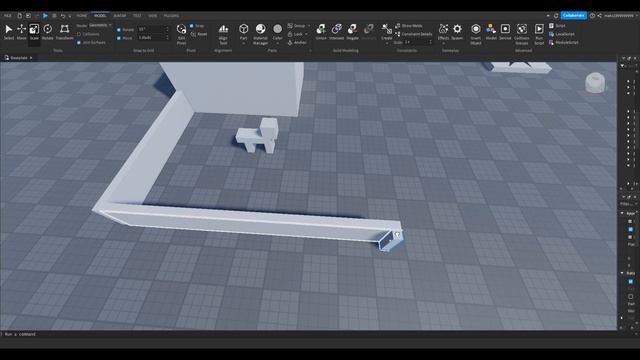Close the Baseplate document tab
The image size is (640, 360).
(x=31, y=58)
